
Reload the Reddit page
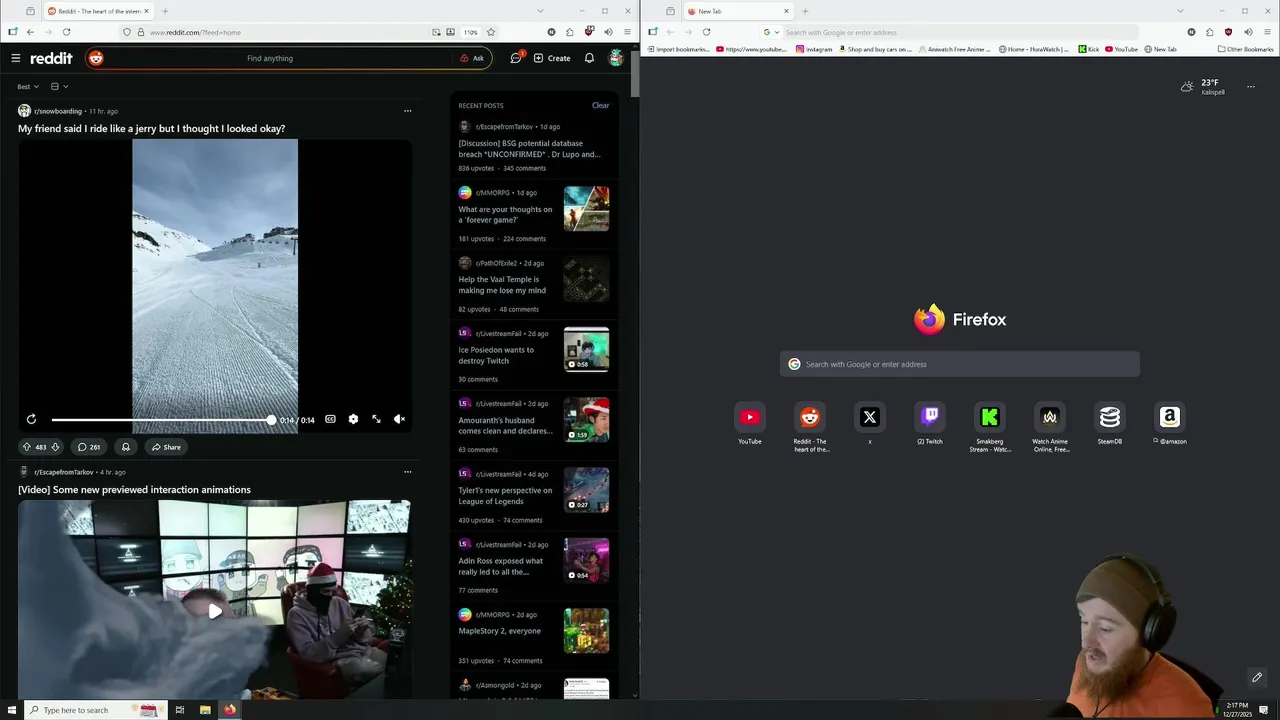tap(67, 32)
